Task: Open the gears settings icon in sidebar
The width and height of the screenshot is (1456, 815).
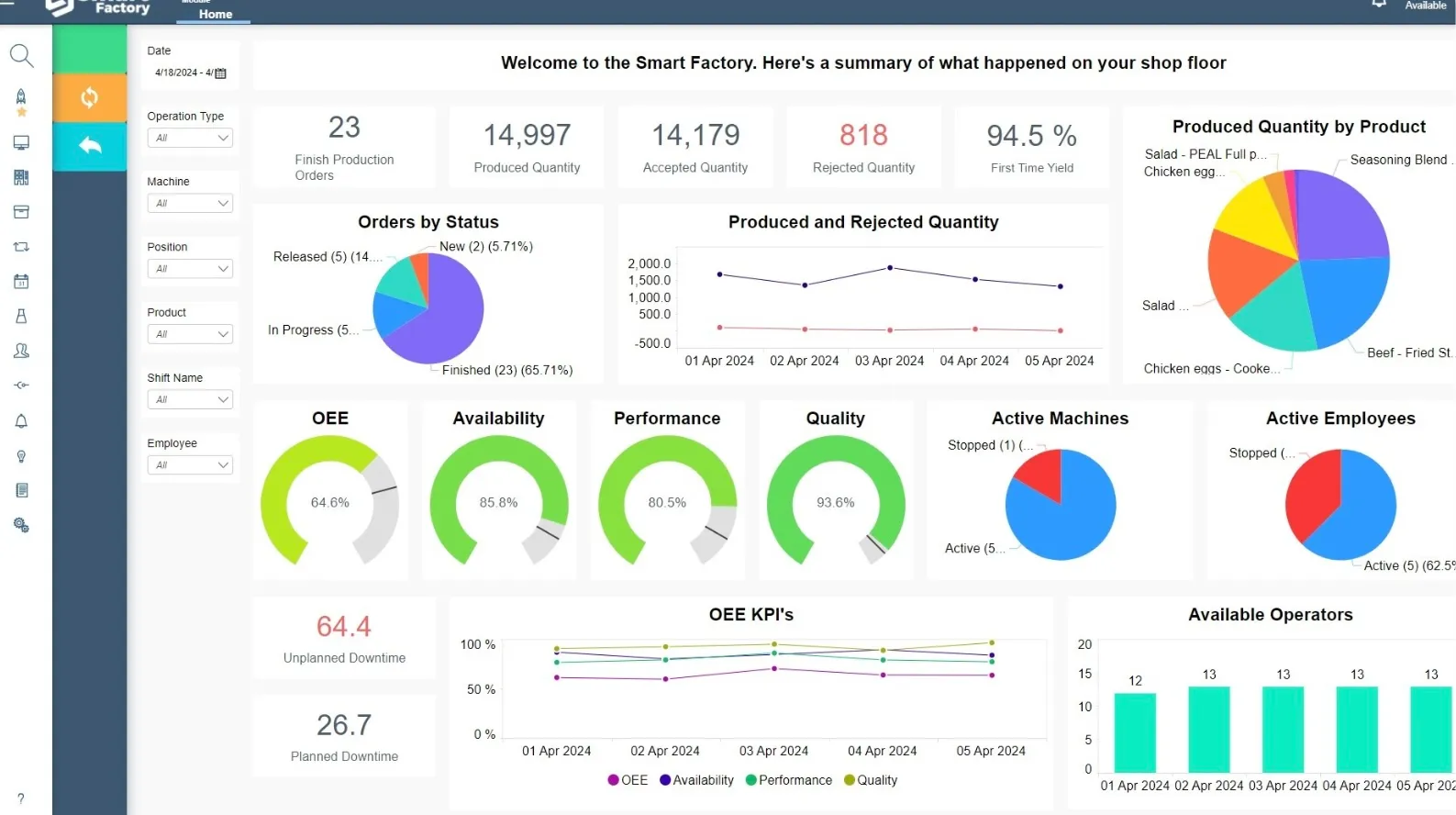Action: tap(21, 525)
